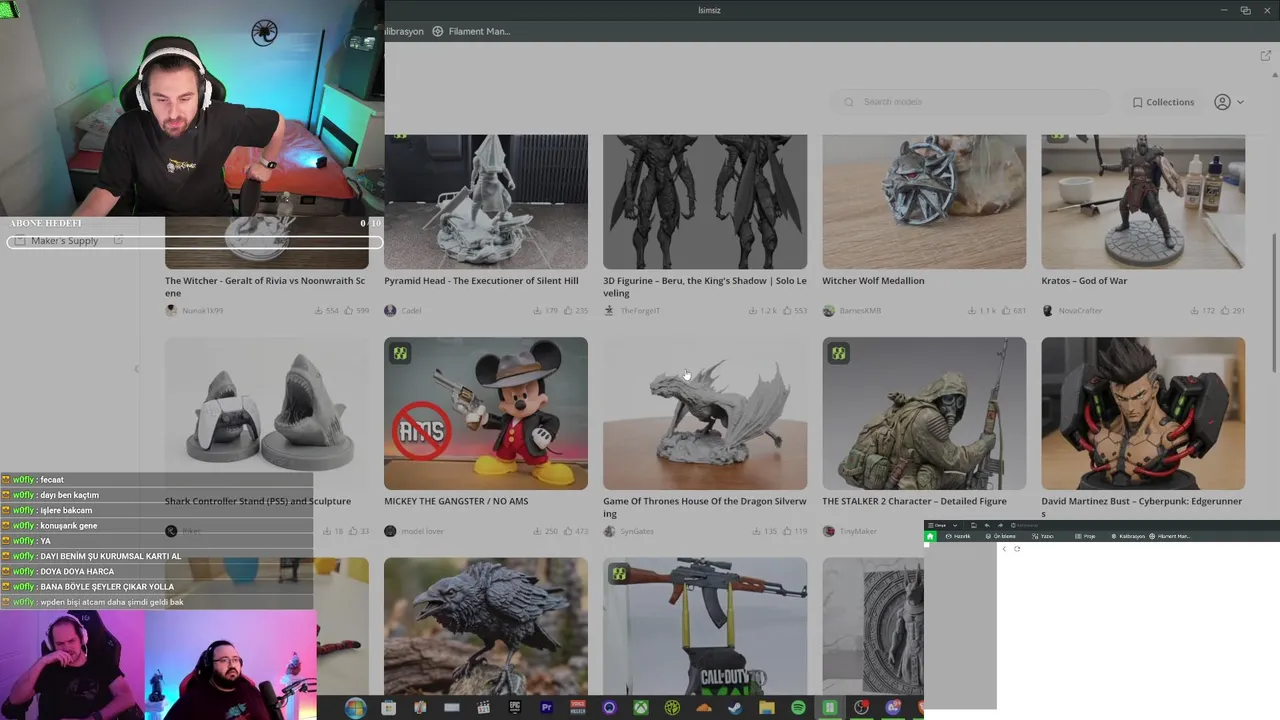The height and width of the screenshot is (720, 1280).
Task: Click the Search models input field
Action: pos(971,102)
